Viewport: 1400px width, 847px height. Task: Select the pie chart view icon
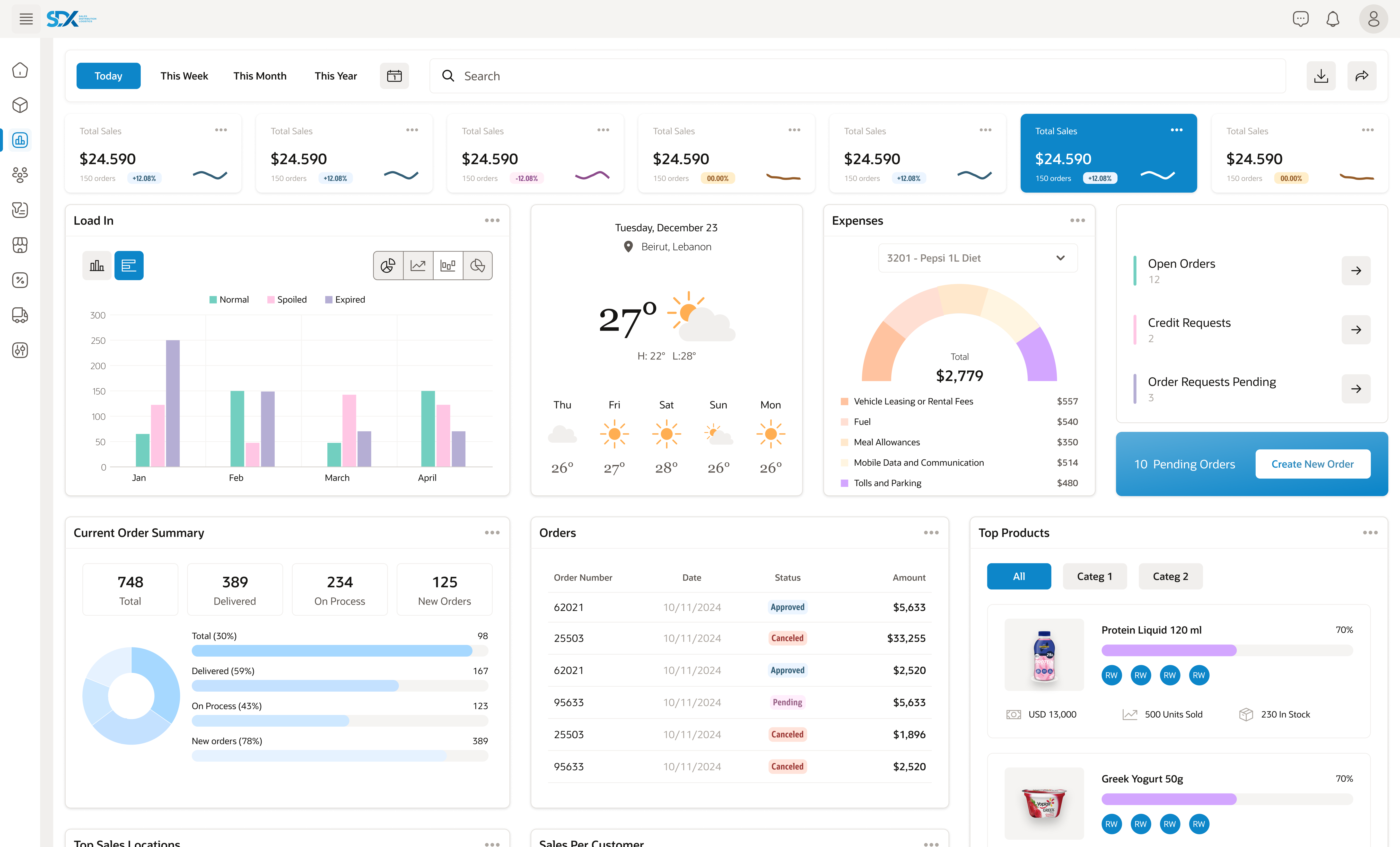(388, 266)
